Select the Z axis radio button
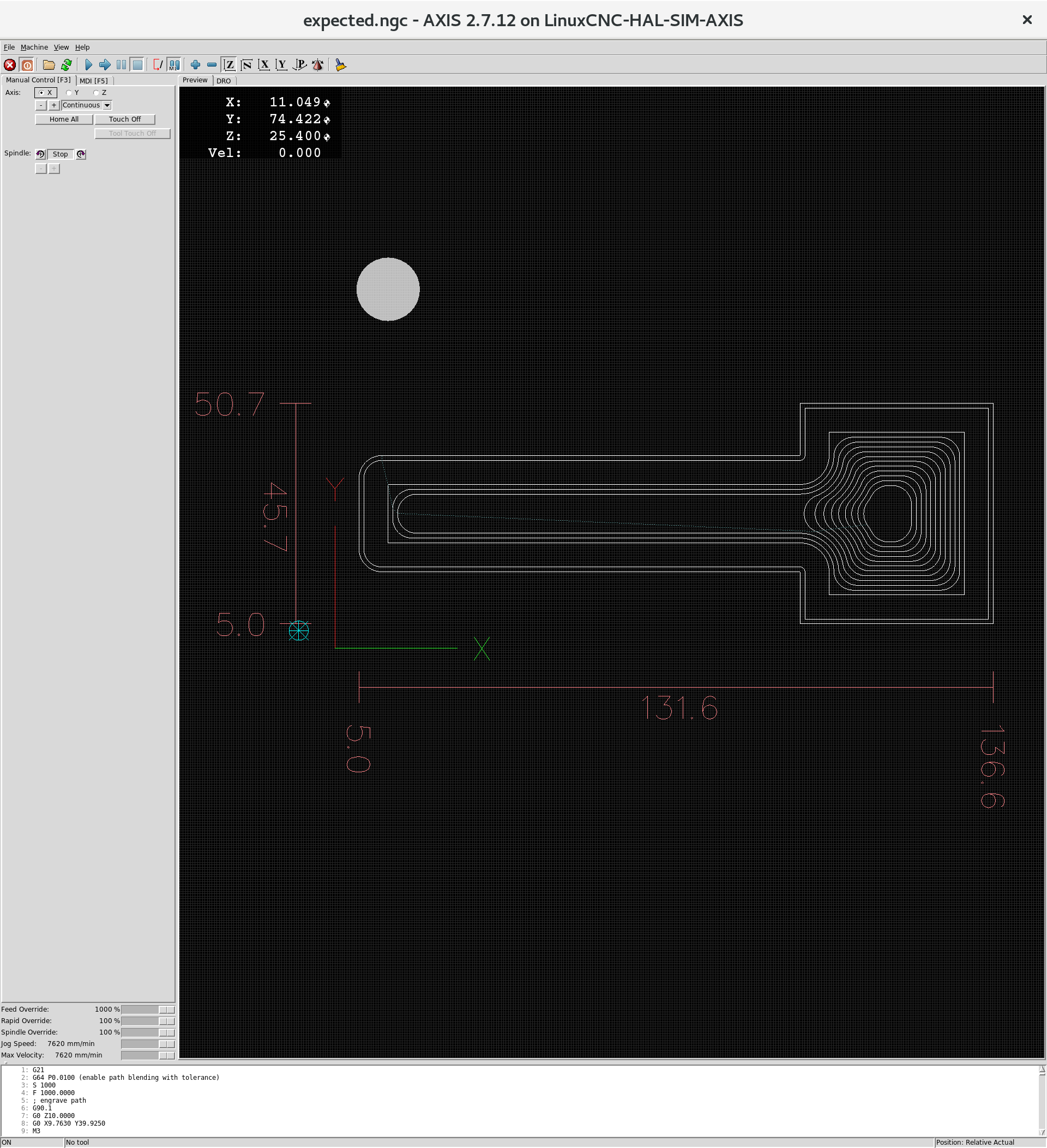Viewport: 1047px width, 1148px height. [x=96, y=93]
